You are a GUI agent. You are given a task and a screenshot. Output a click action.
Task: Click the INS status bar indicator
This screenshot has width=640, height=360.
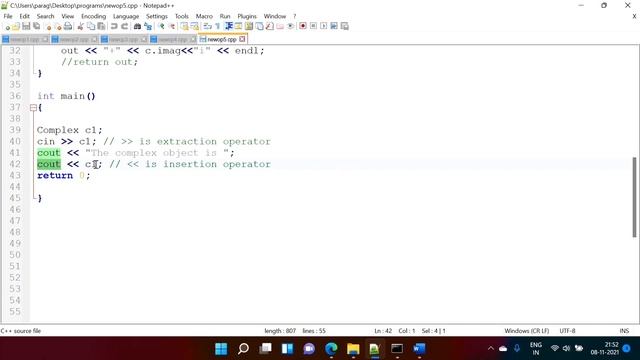pyautogui.click(x=624, y=331)
